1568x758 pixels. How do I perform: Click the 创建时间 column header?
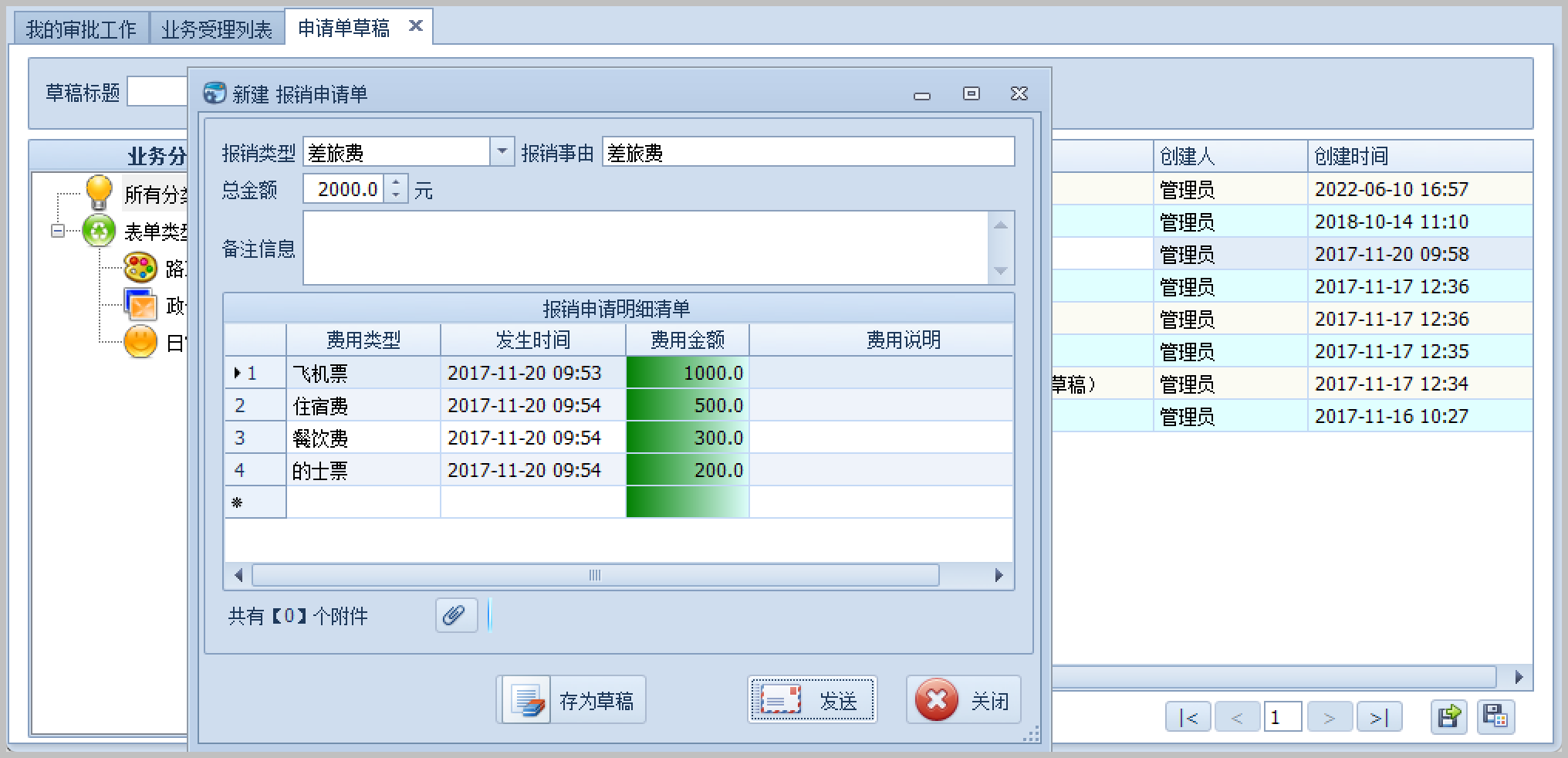(x=1420, y=156)
